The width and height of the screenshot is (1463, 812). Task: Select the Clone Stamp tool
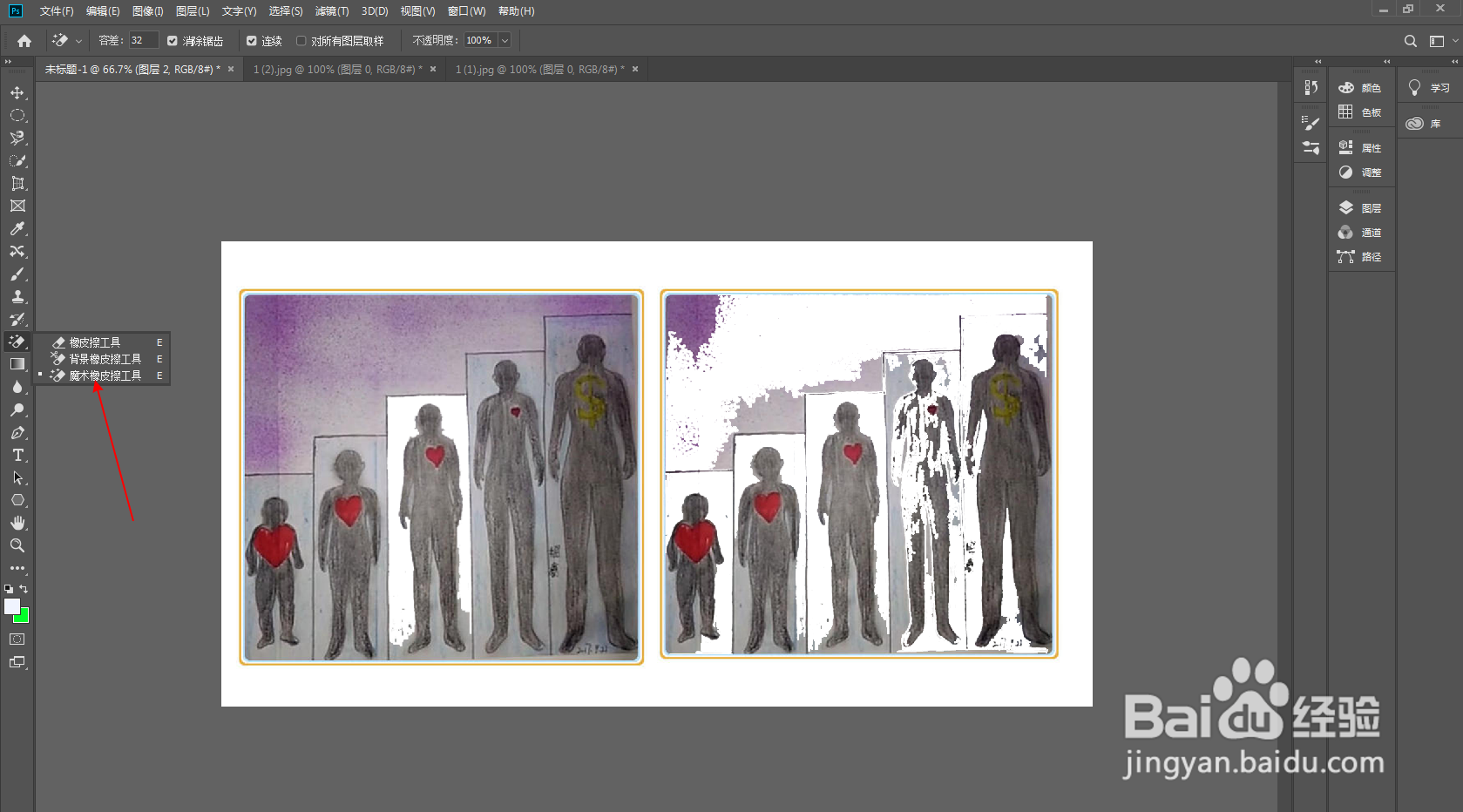[17, 297]
